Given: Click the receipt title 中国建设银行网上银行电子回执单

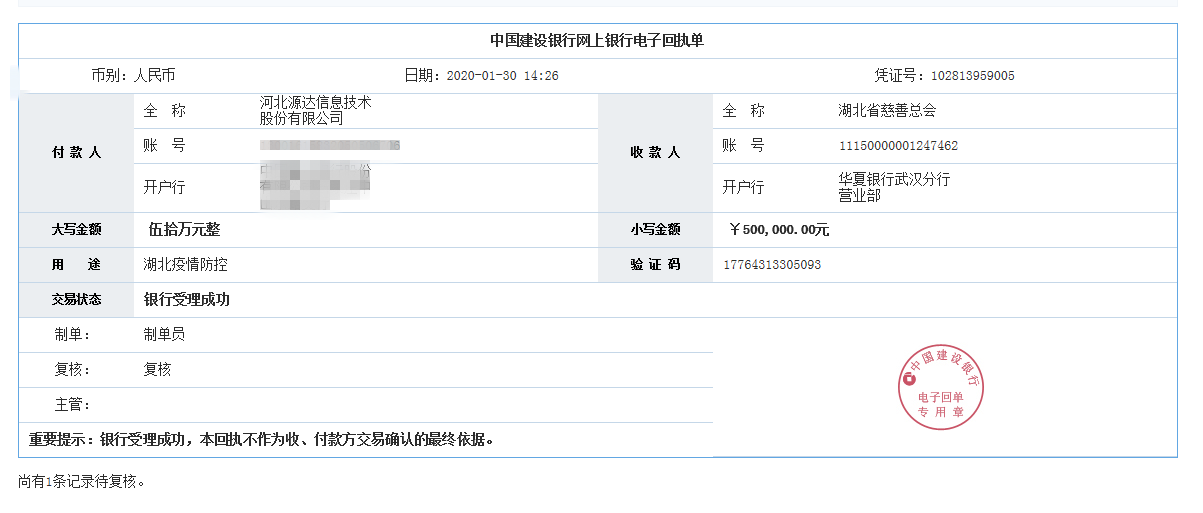Looking at the screenshot, I should (597, 41).
